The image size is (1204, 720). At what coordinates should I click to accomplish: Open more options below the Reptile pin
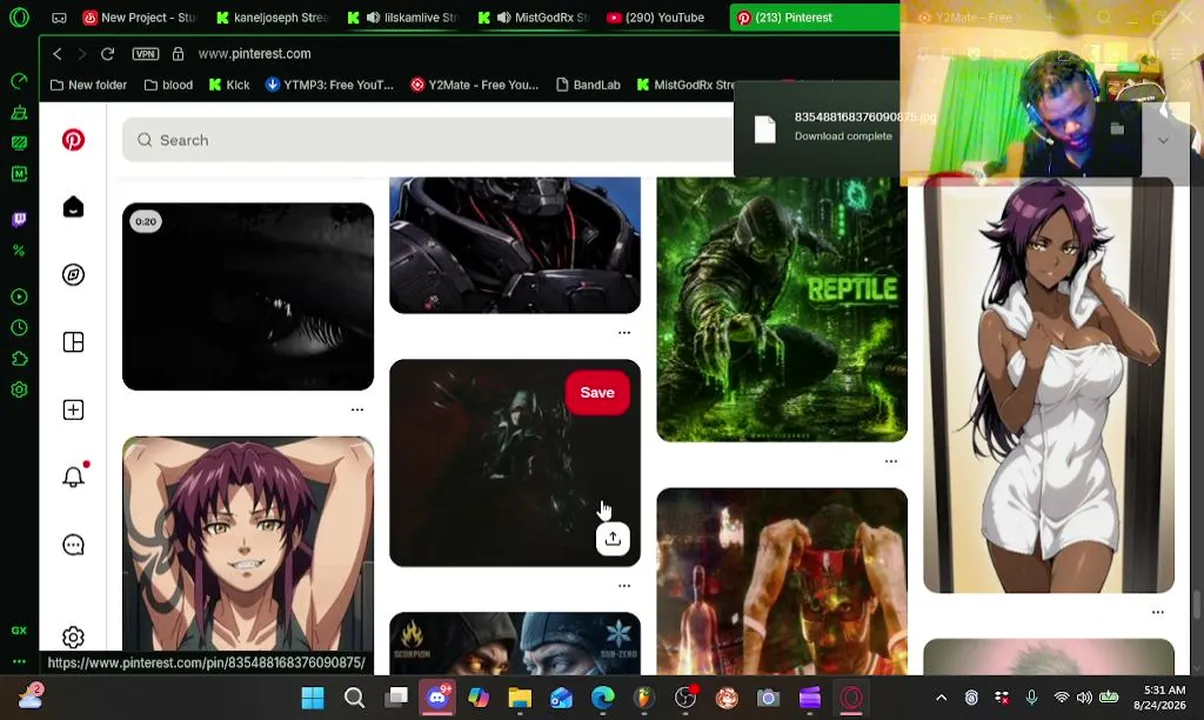(891, 461)
